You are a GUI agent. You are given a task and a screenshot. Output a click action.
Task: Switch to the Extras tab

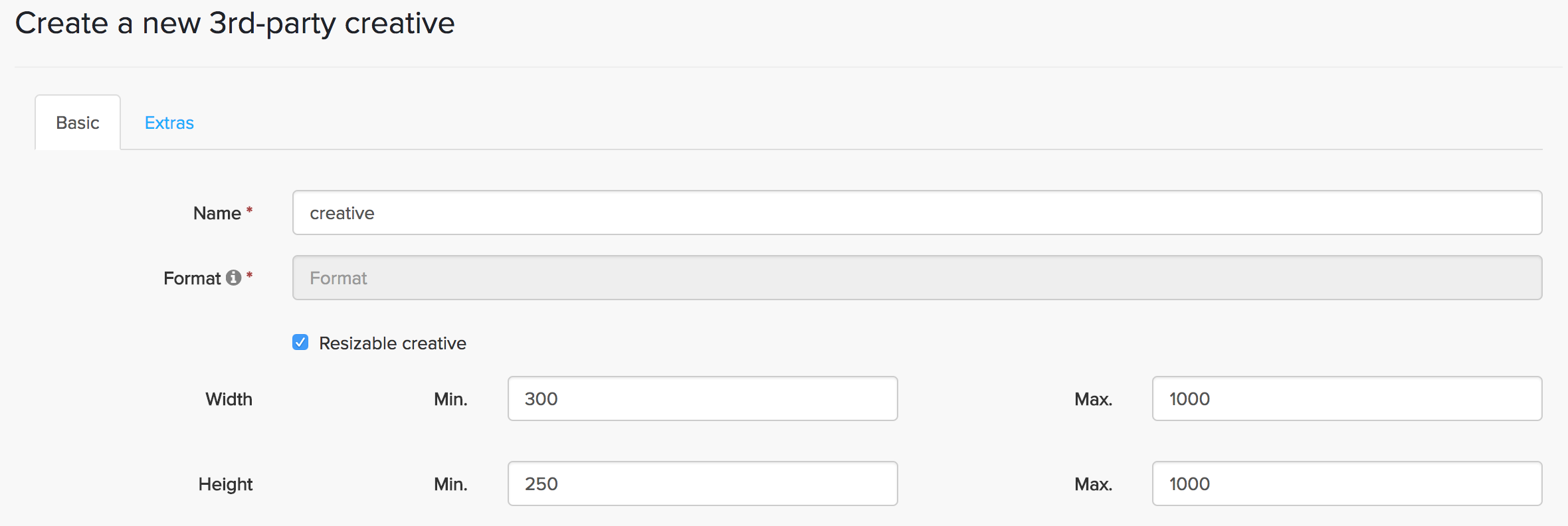point(169,123)
